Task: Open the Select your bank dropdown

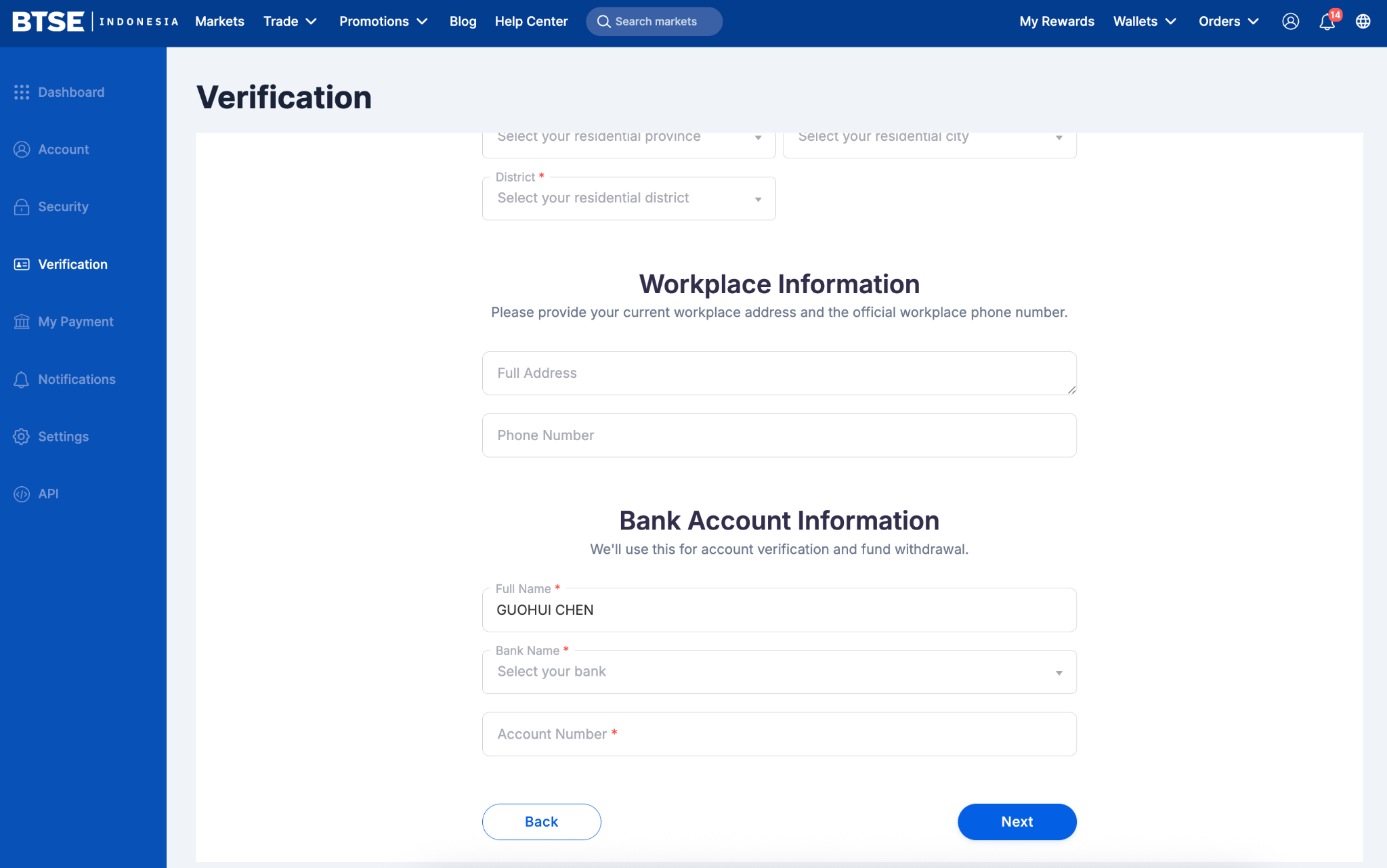Action: [x=780, y=672]
